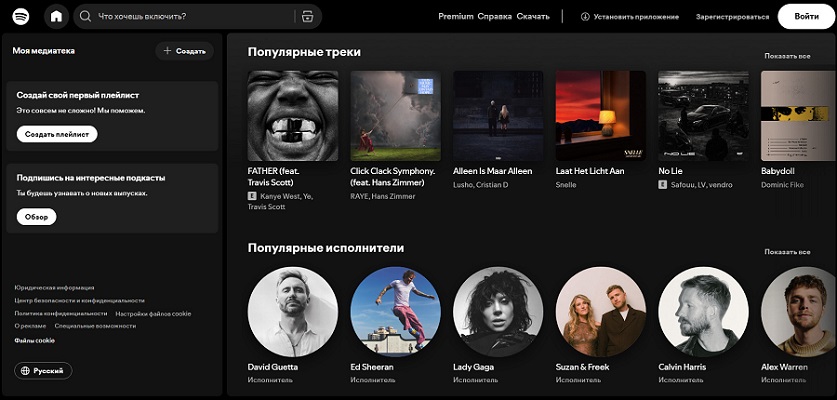Viewport: 837px width, 400px height.
Task: Click Safouu, LV, vendro artist text
Action: pyautogui.click(x=701, y=185)
